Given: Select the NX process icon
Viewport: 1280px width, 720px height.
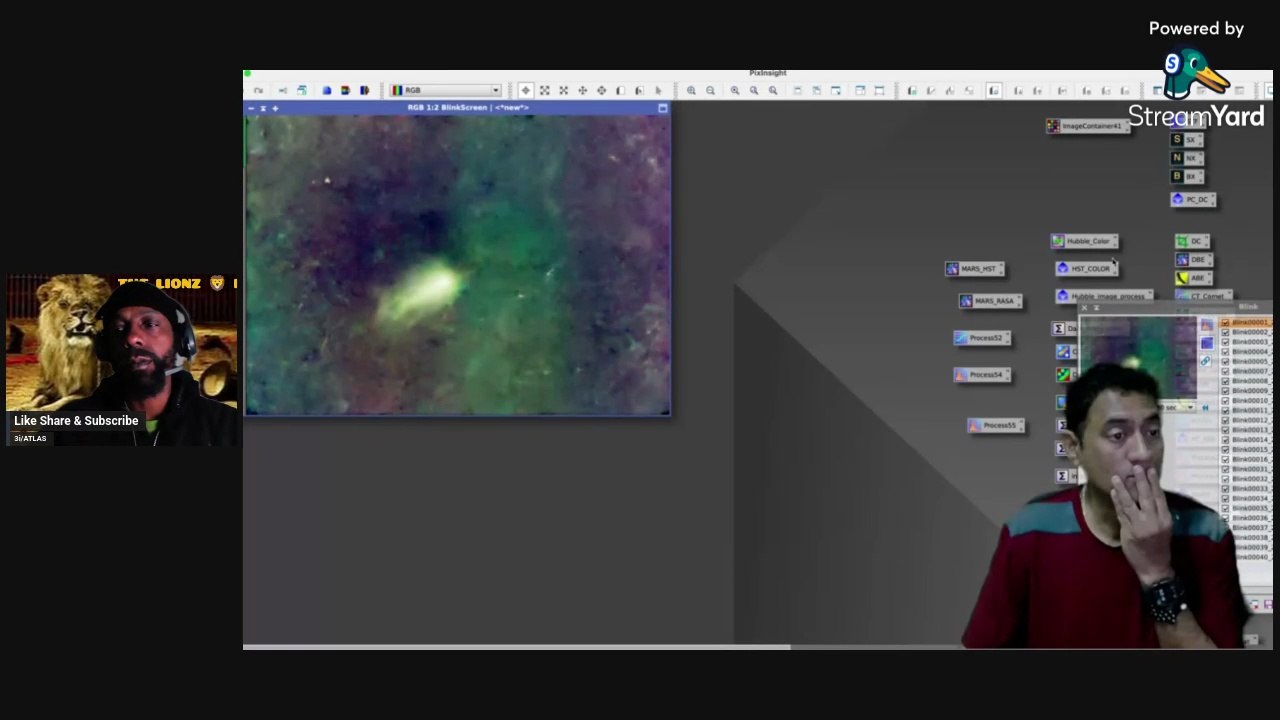Looking at the screenshot, I should point(1186,158).
